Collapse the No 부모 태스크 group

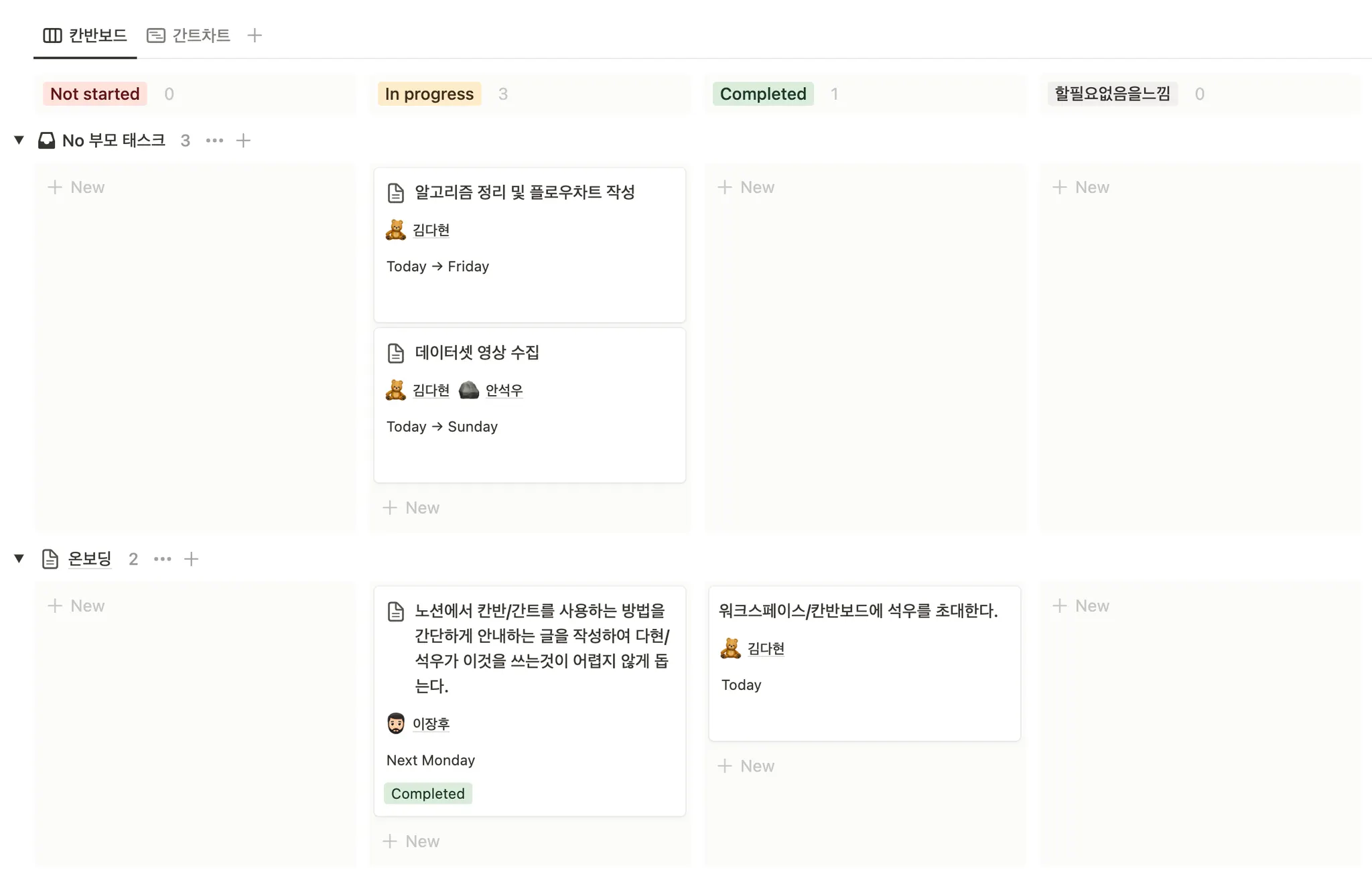pyautogui.click(x=19, y=140)
